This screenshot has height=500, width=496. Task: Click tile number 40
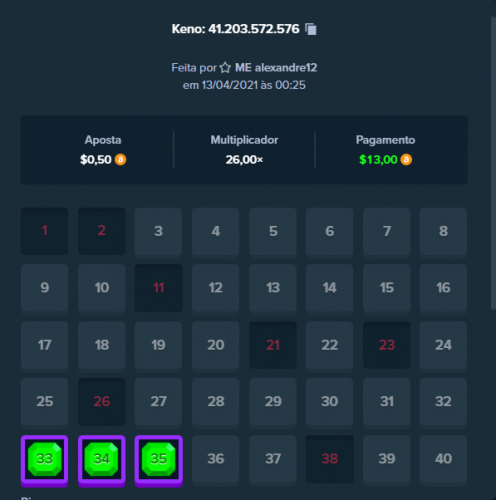443,459
